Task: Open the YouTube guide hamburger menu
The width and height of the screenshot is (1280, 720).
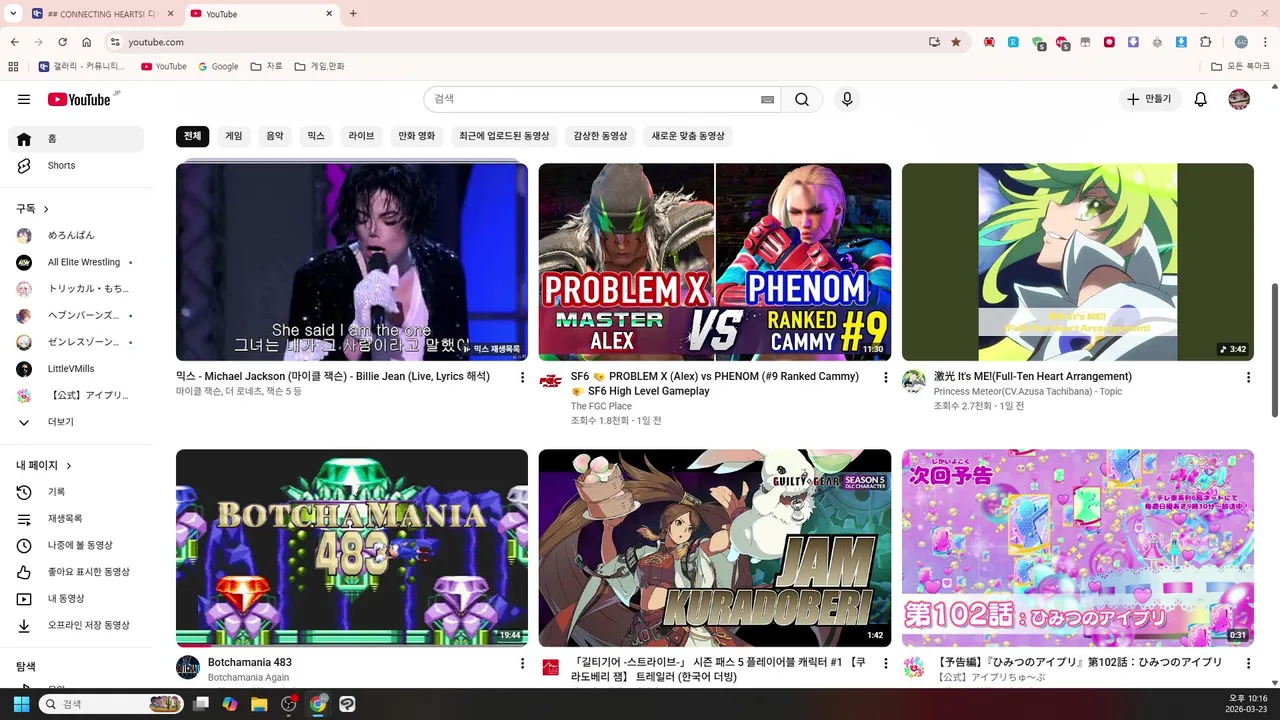Action: 24,99
